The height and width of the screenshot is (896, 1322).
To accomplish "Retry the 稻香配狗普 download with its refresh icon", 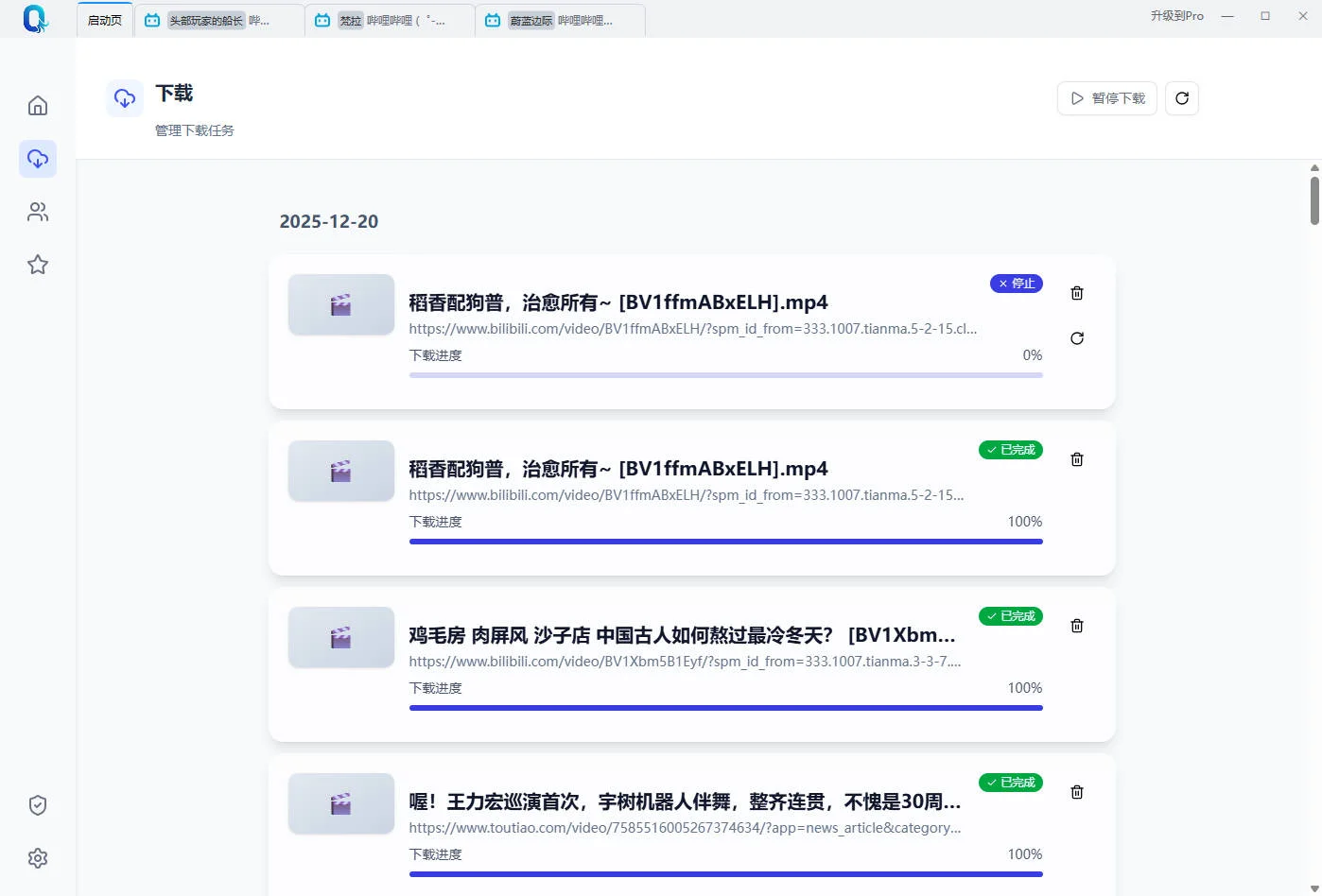I will coord(1076,337).
